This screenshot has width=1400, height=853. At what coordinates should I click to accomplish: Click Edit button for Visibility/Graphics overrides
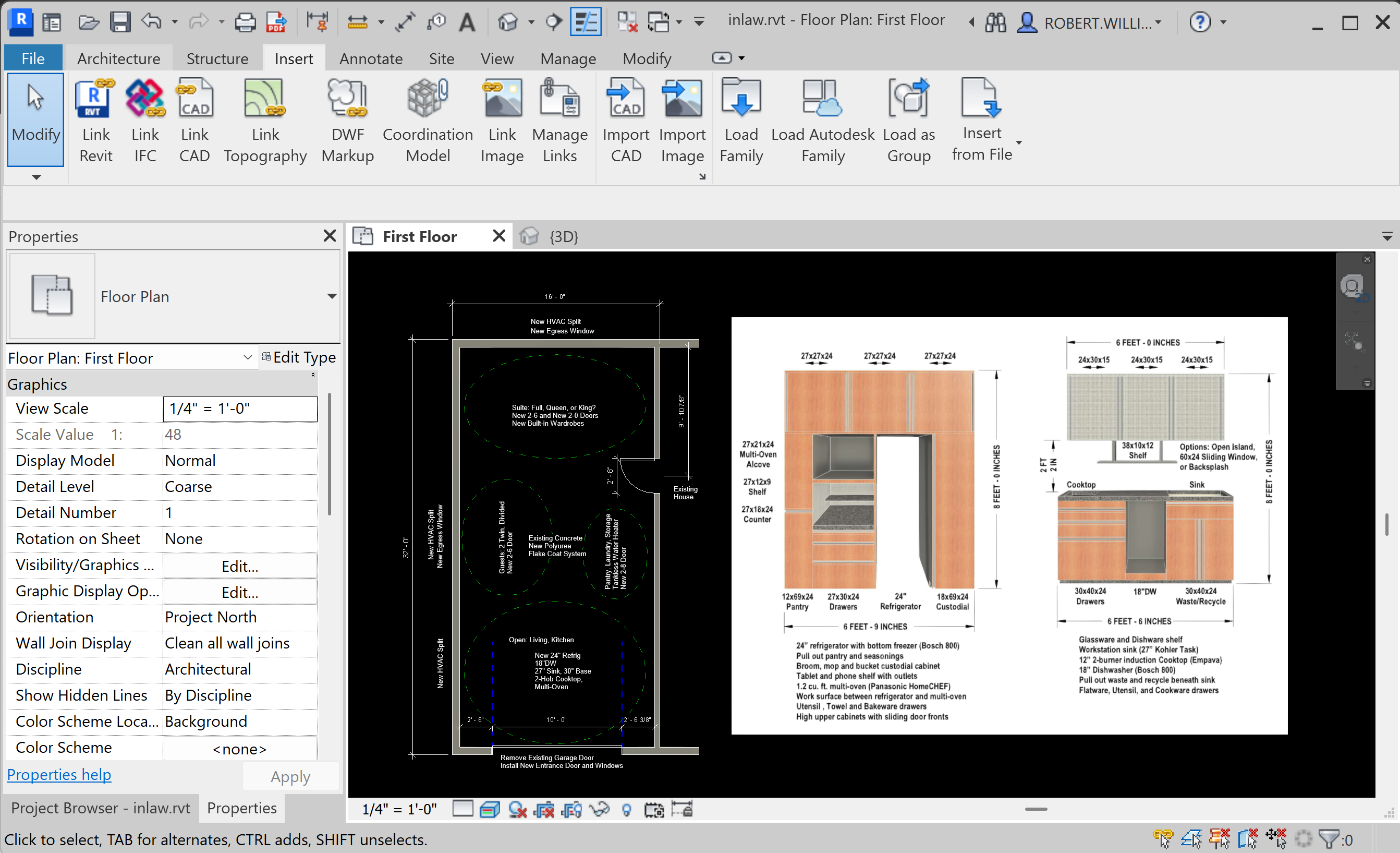(239, 566)
